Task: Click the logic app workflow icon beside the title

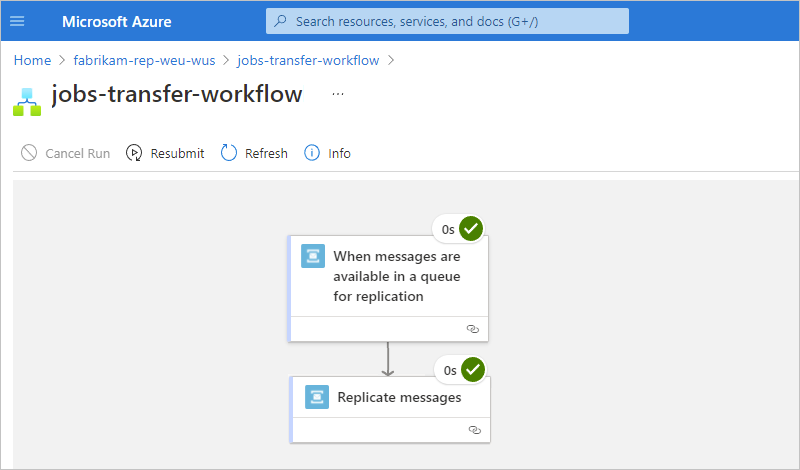Action: 27,102
